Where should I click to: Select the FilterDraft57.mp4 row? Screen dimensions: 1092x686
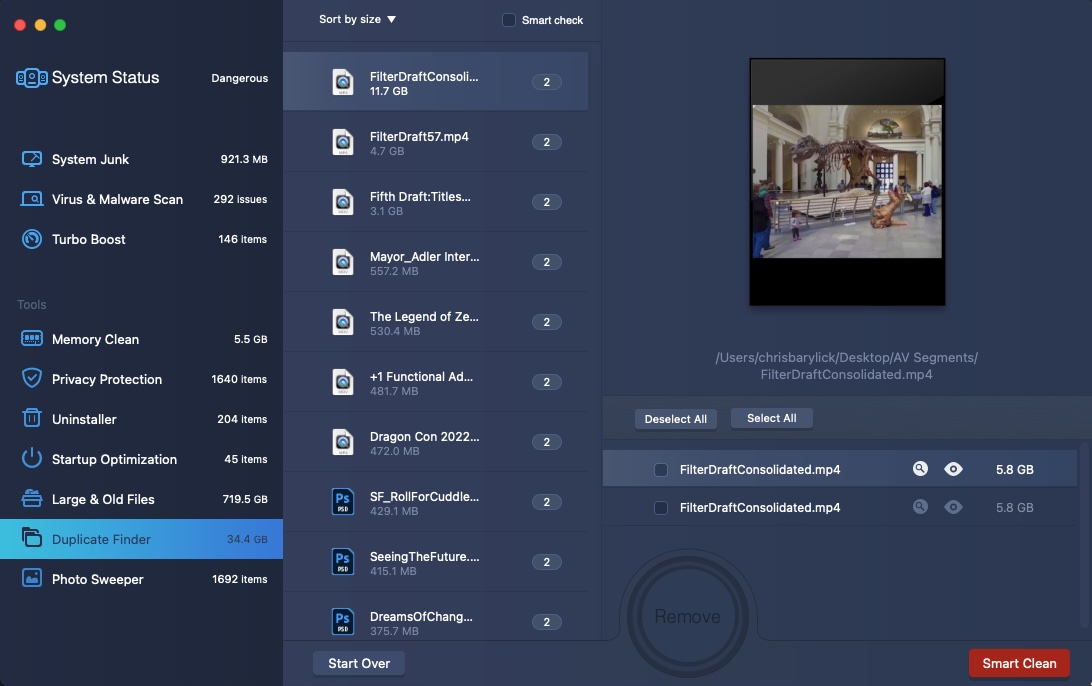tap(435, 142)
